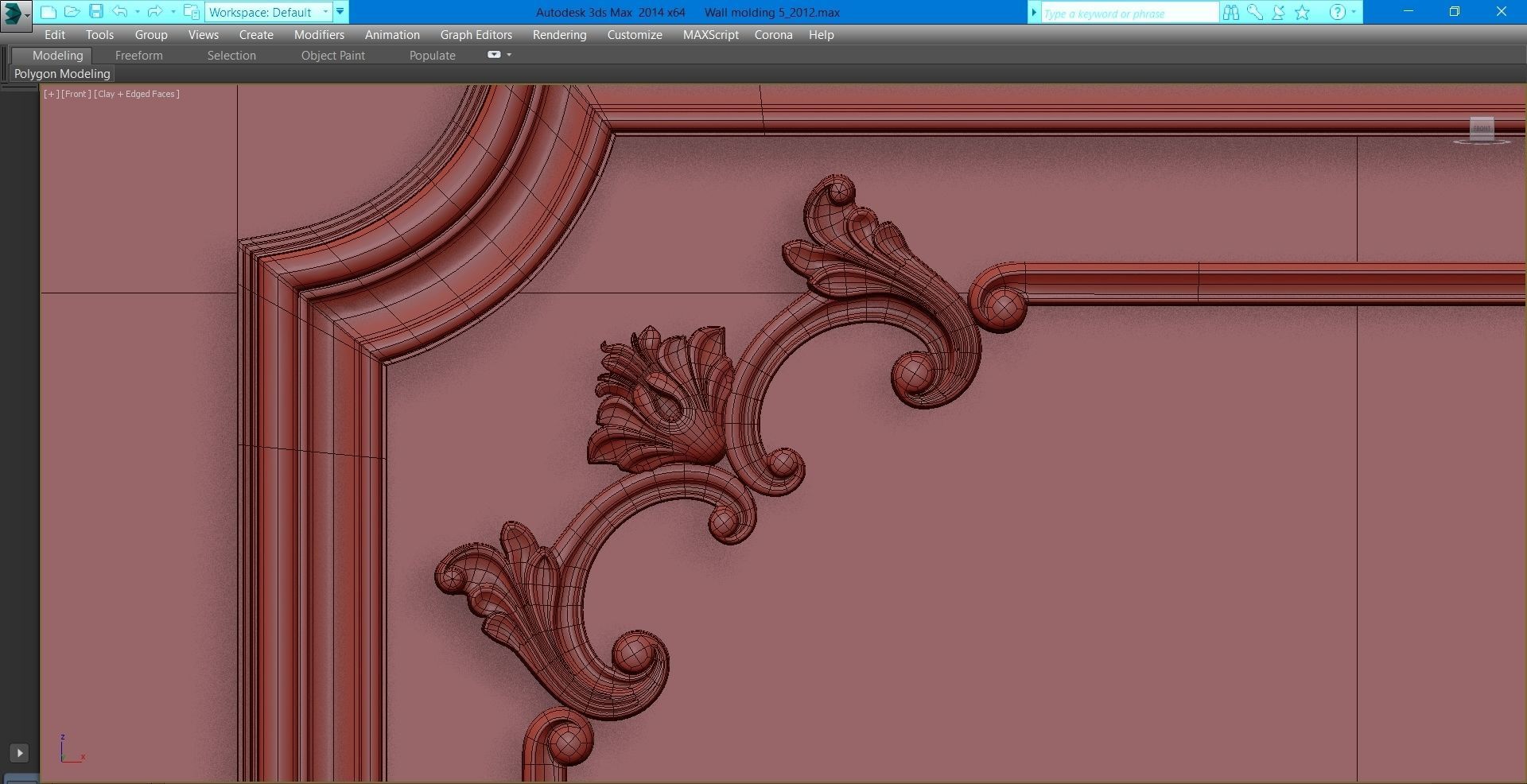Open the Graph Editors menu
1527x784 pixels.
476,35
